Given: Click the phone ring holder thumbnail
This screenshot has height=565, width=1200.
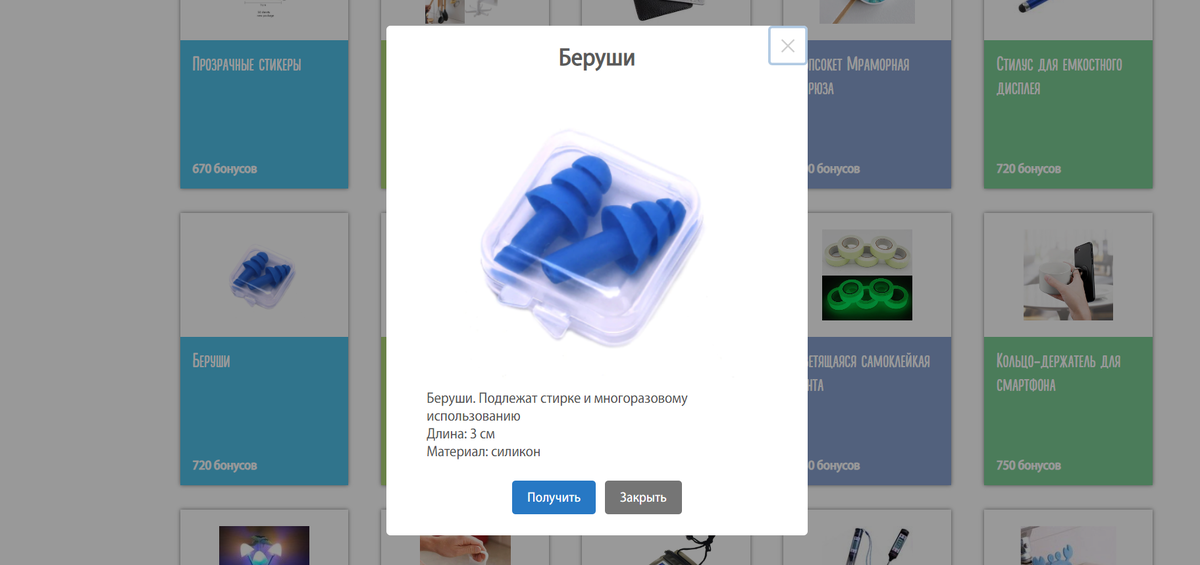Looking at the screenshot, I should click(1068, 275).
